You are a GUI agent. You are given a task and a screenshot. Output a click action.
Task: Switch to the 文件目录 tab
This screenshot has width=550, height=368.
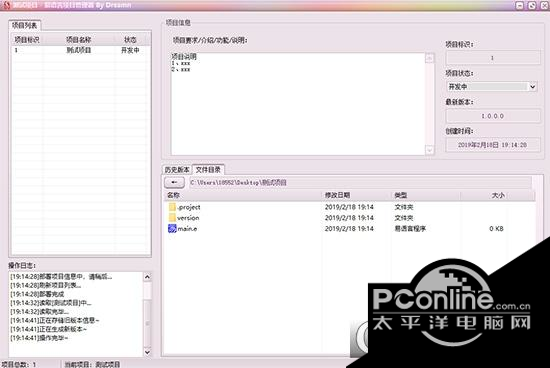pyautogui.click(x=208, y=169)
